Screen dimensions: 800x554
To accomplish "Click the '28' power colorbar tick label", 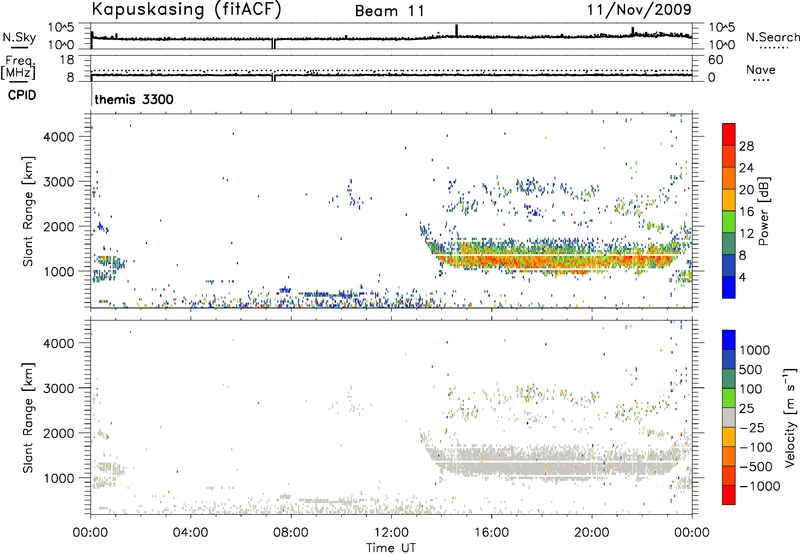I will point(746,146).
